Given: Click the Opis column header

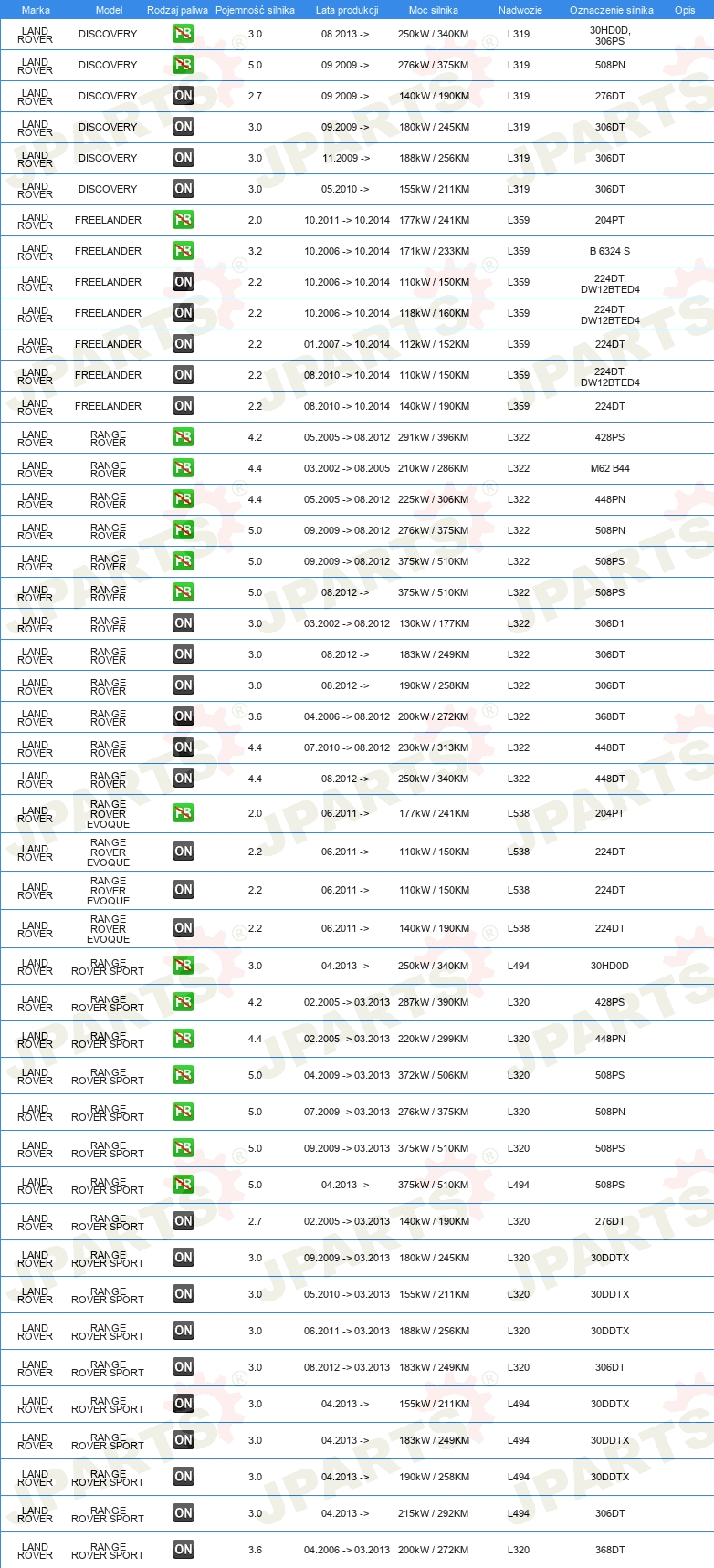Looking at the screenshot, I should click(x=685, y=10).
